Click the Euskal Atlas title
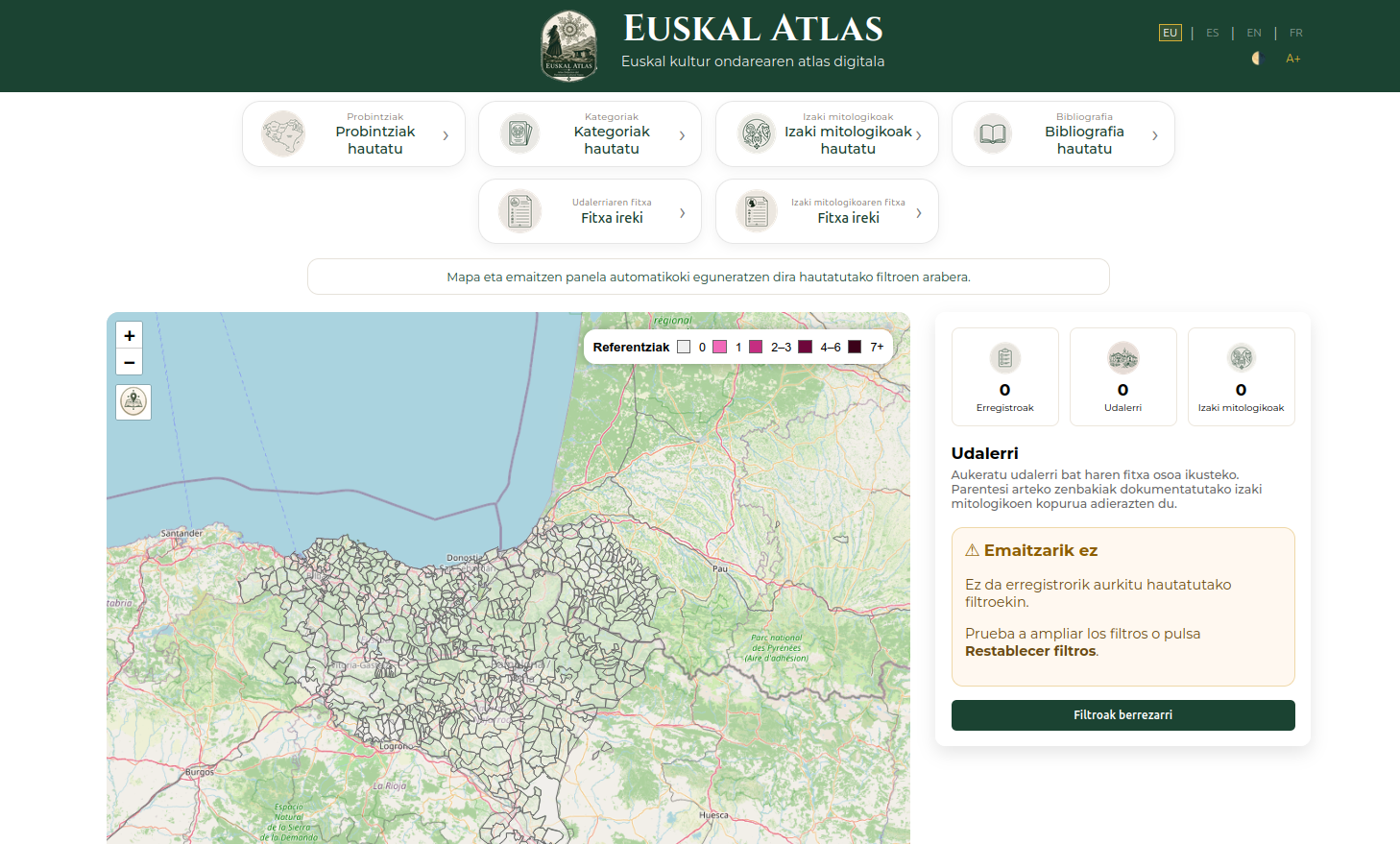This screenshot has height=844, width=1400. coord(753,29)
